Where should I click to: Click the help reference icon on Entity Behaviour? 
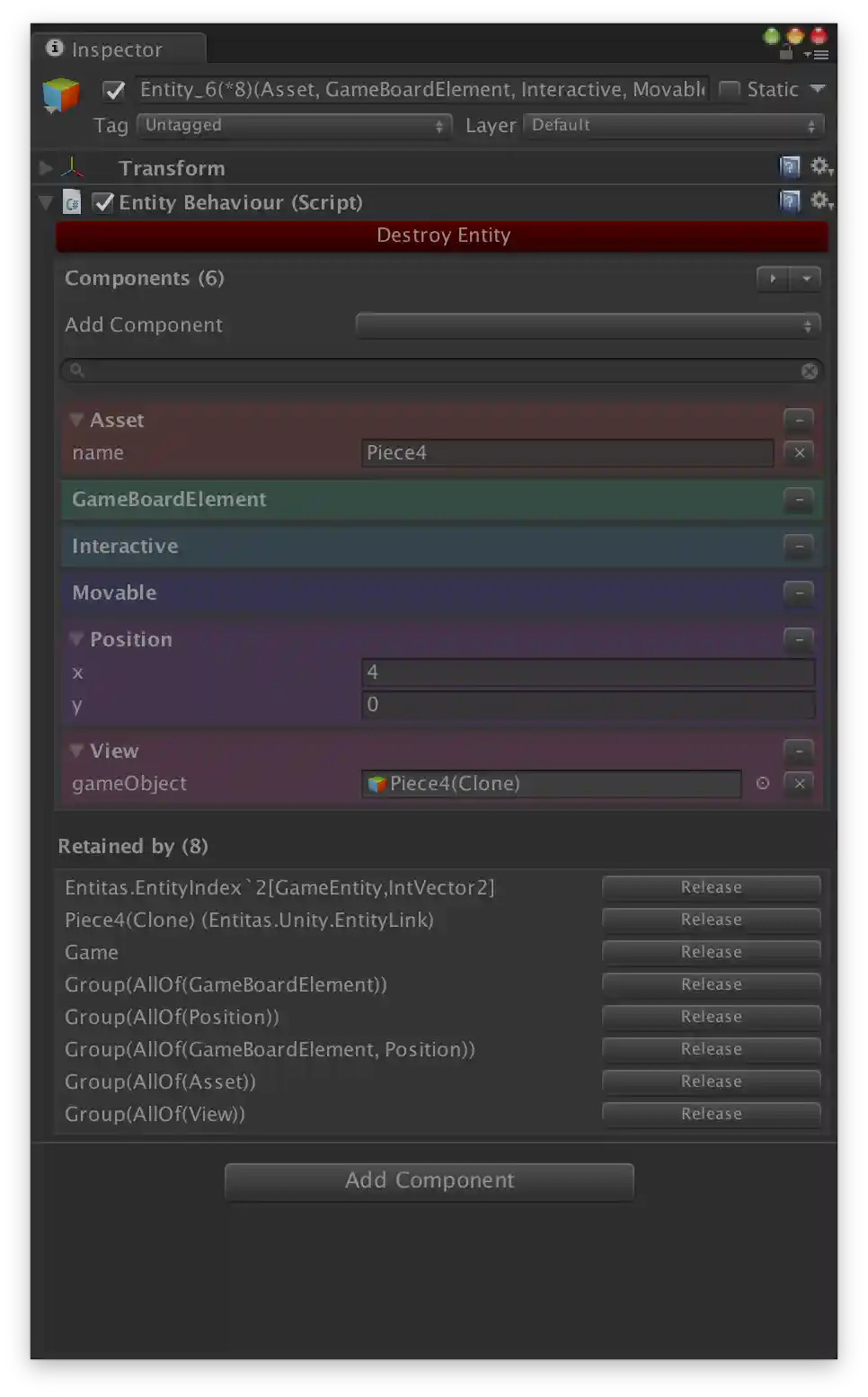coord(788,201)
